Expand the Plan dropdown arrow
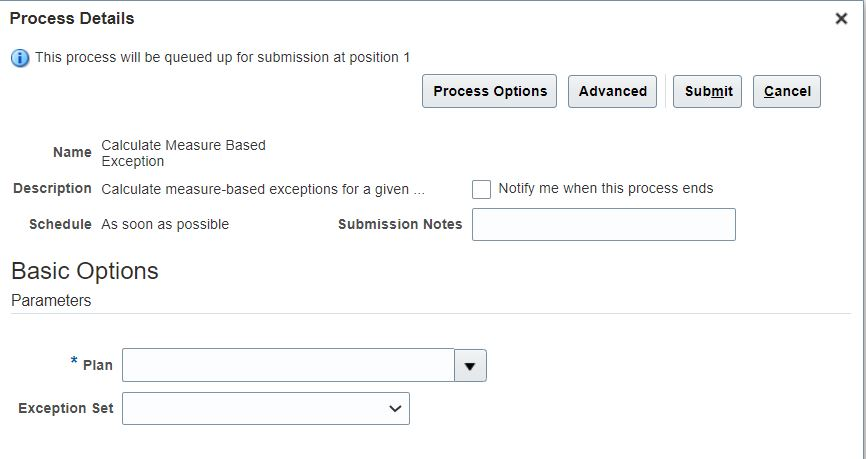This screenshot has width=866, height=459. pyautogui.click(x=471, y=365)
